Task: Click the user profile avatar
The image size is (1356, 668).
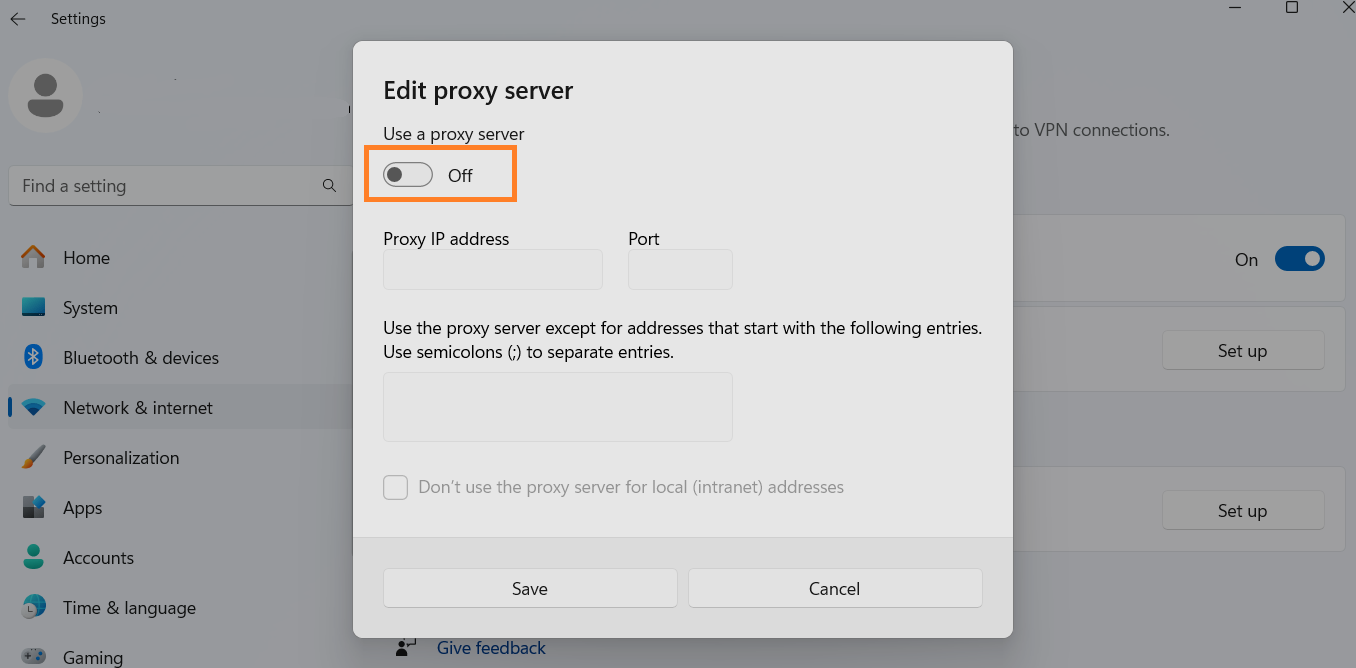Action: (x=45, y=96)
